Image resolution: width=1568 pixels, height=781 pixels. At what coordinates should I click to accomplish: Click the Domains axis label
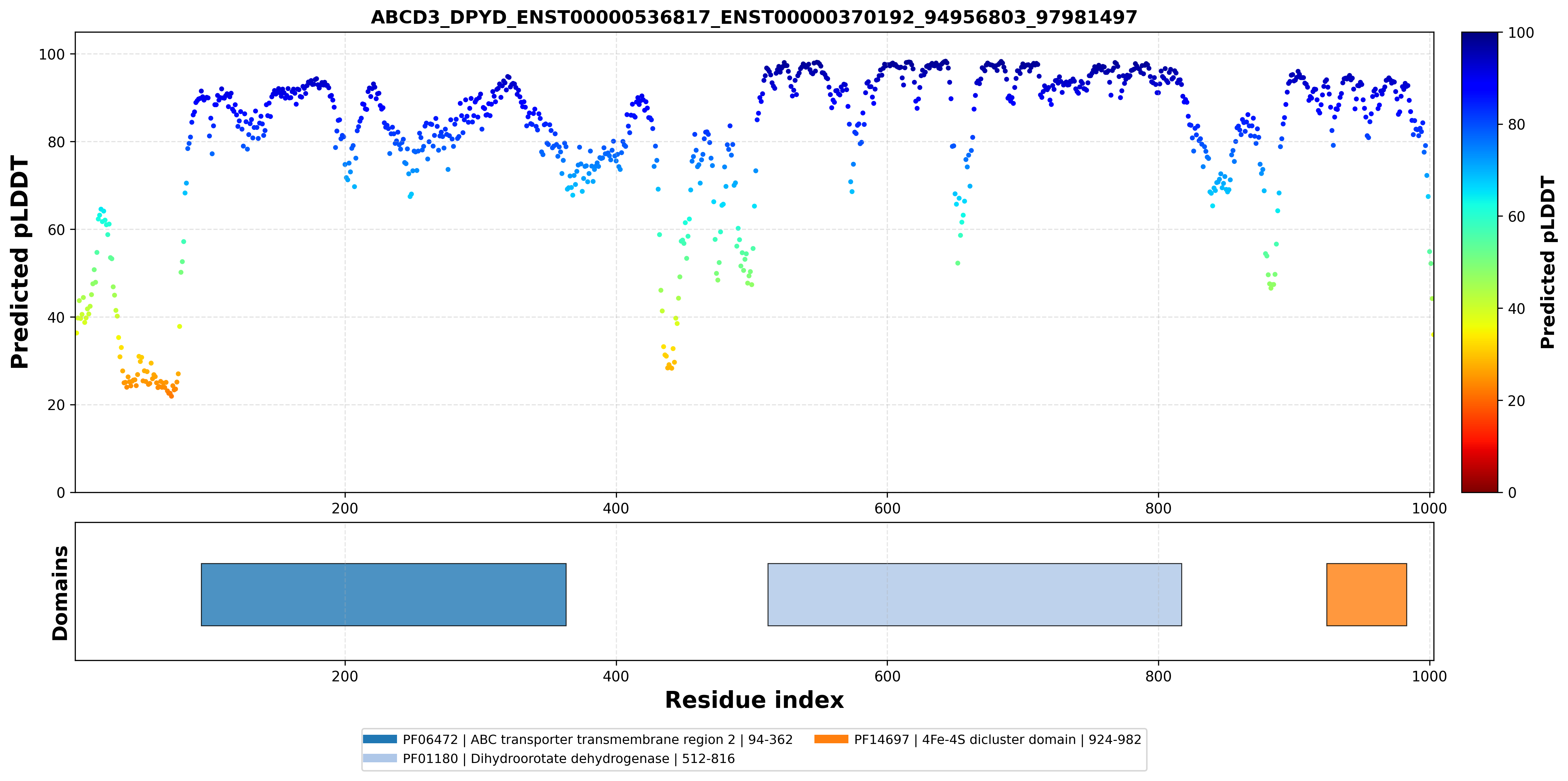coord(59,593)
